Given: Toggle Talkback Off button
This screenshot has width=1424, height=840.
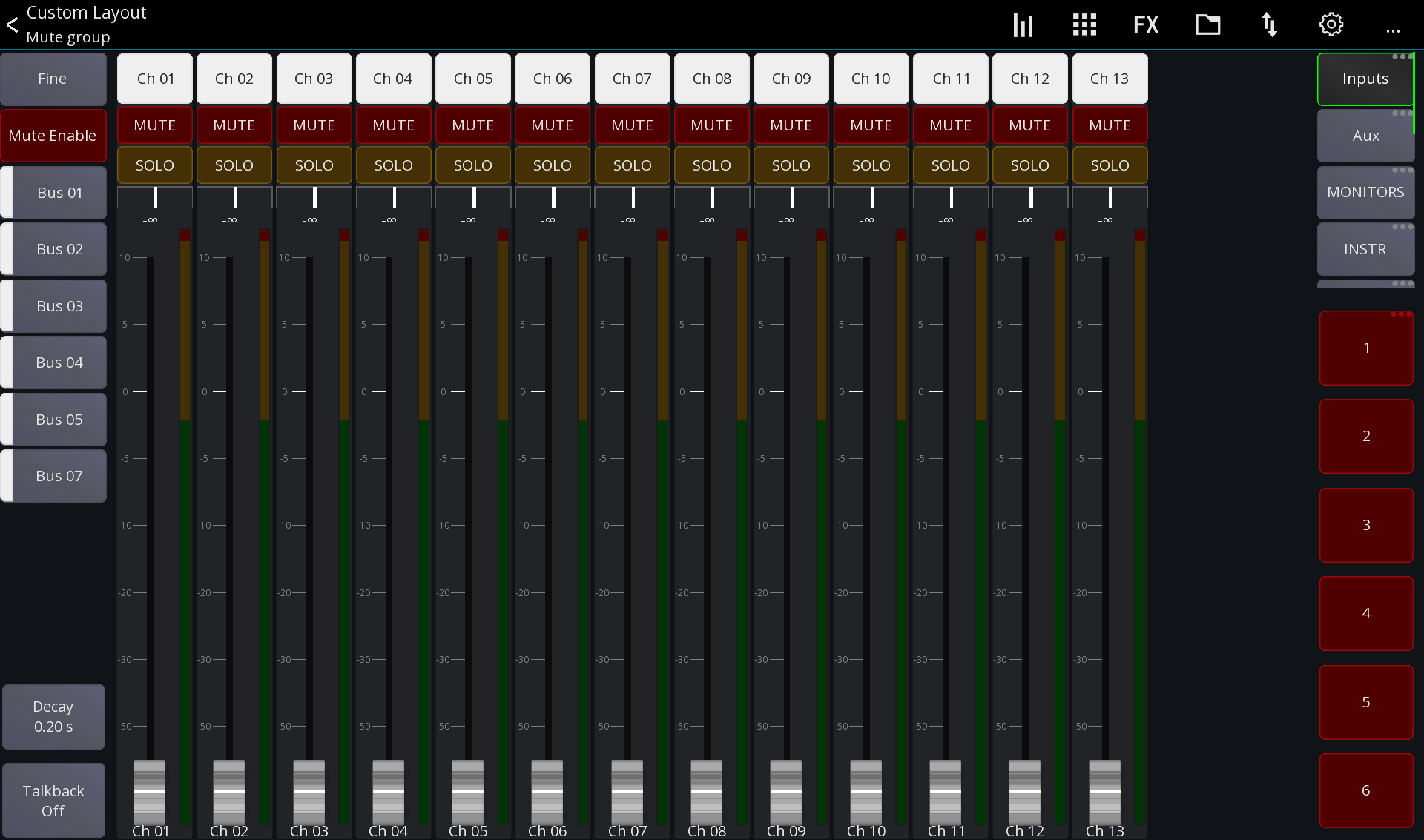Looking at the screenshot, I should [53, 801].
